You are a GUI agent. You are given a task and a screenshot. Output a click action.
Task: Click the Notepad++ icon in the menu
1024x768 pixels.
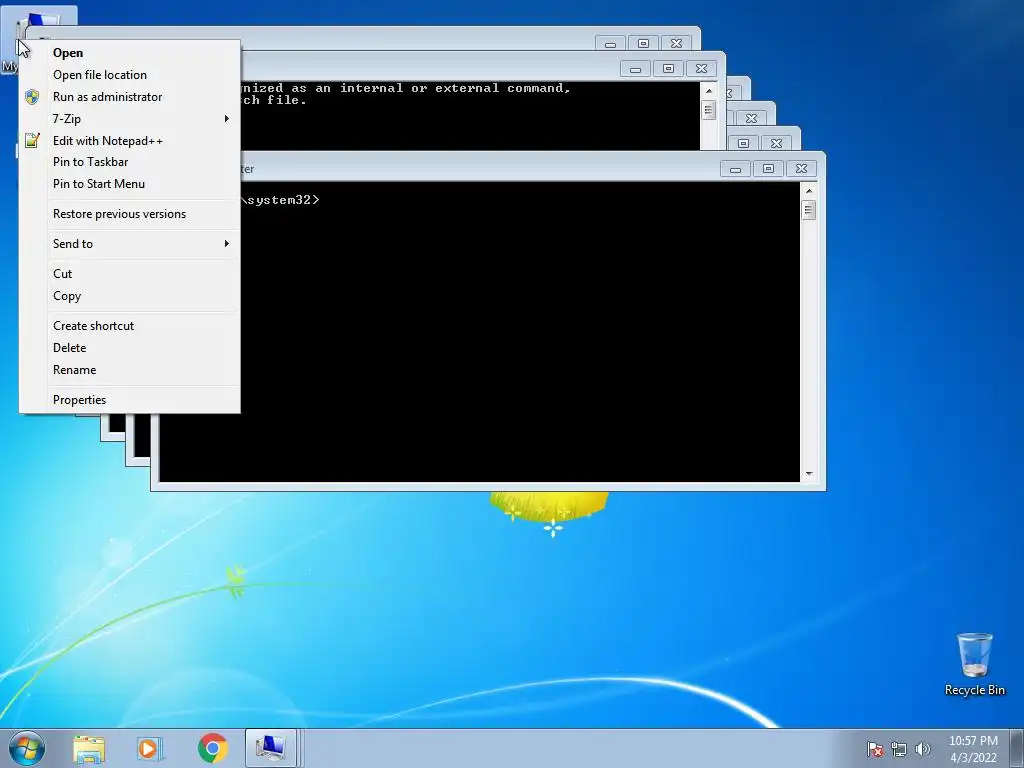coord(32,140)
